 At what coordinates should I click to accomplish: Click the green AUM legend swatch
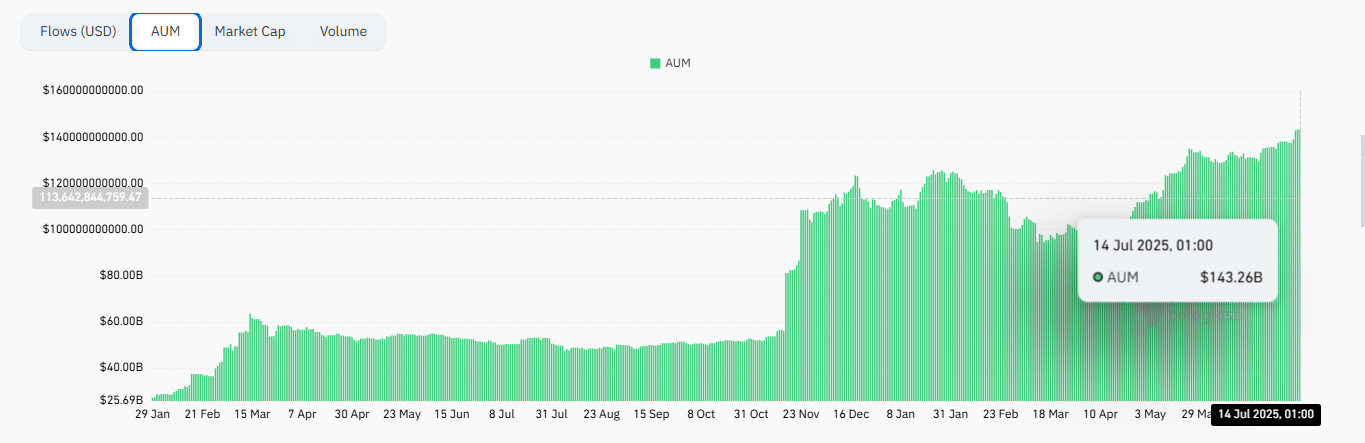coord(655,63)
